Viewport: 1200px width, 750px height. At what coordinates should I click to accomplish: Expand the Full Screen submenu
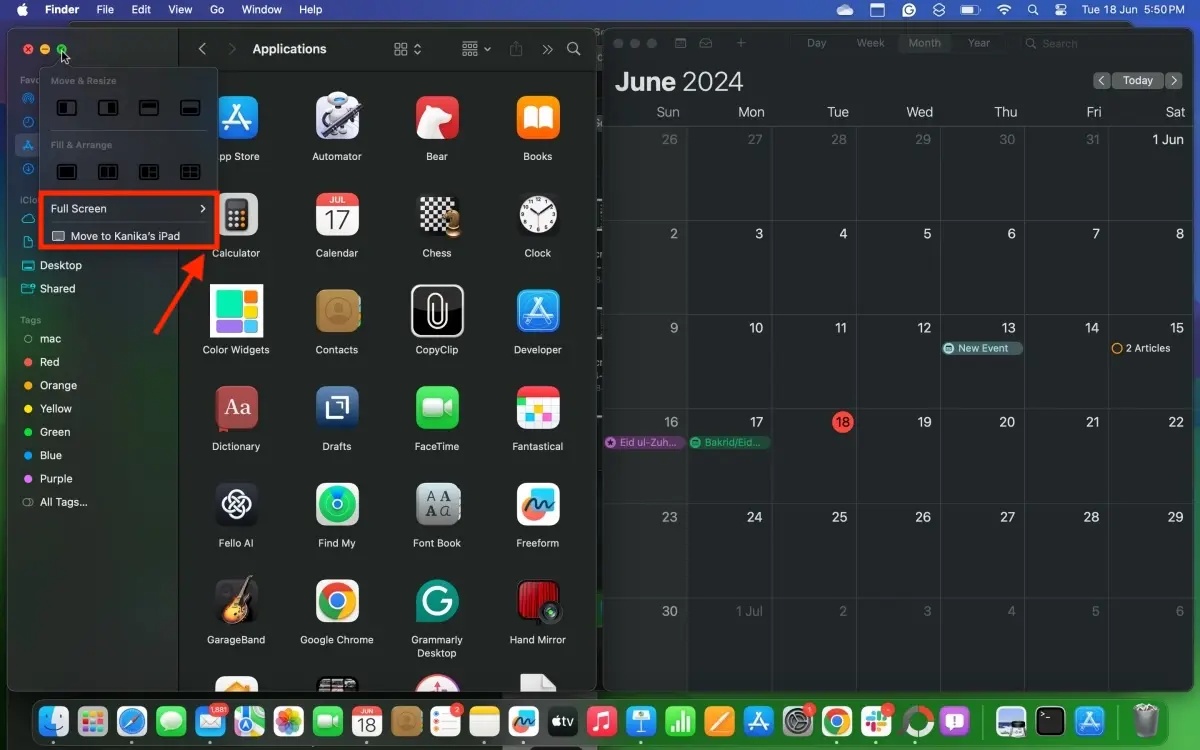[127, 208]
